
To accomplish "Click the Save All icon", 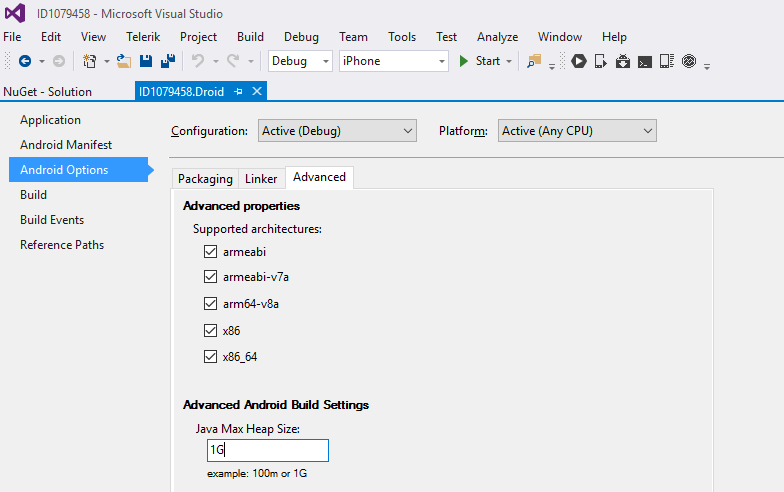I will tap(165, 61).
